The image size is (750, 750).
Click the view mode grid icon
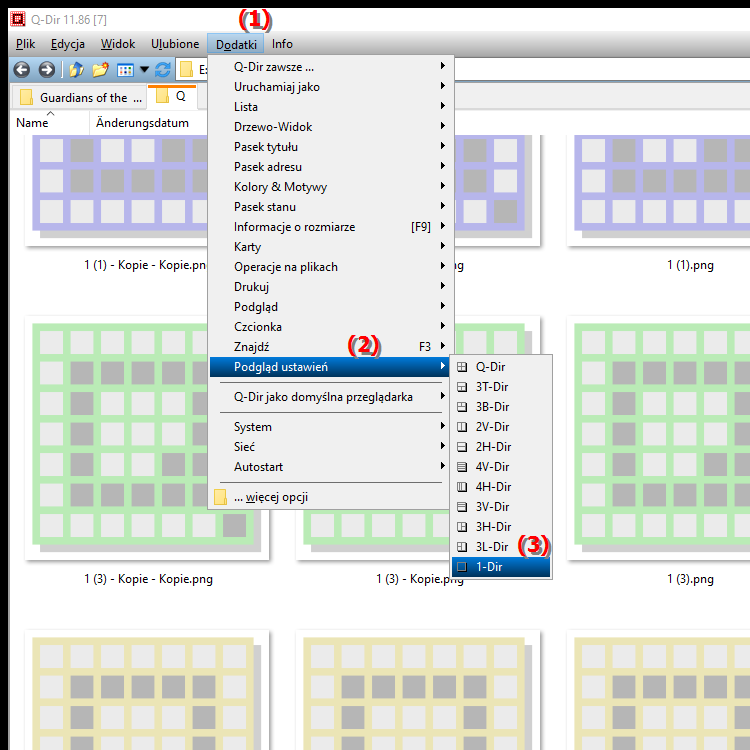[x=125, y=70]
